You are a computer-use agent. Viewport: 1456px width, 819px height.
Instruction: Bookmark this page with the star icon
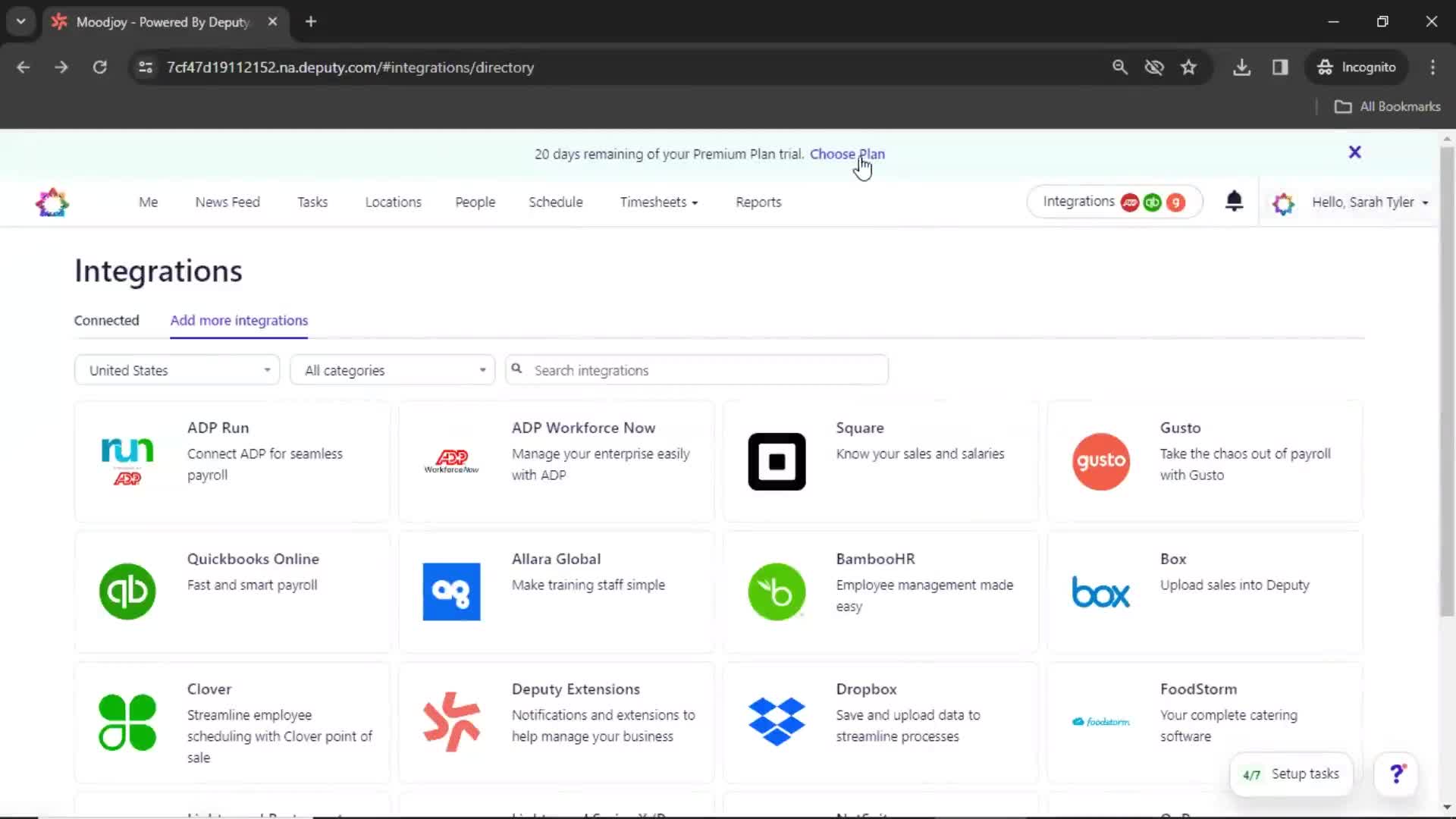coord(1188,67)
